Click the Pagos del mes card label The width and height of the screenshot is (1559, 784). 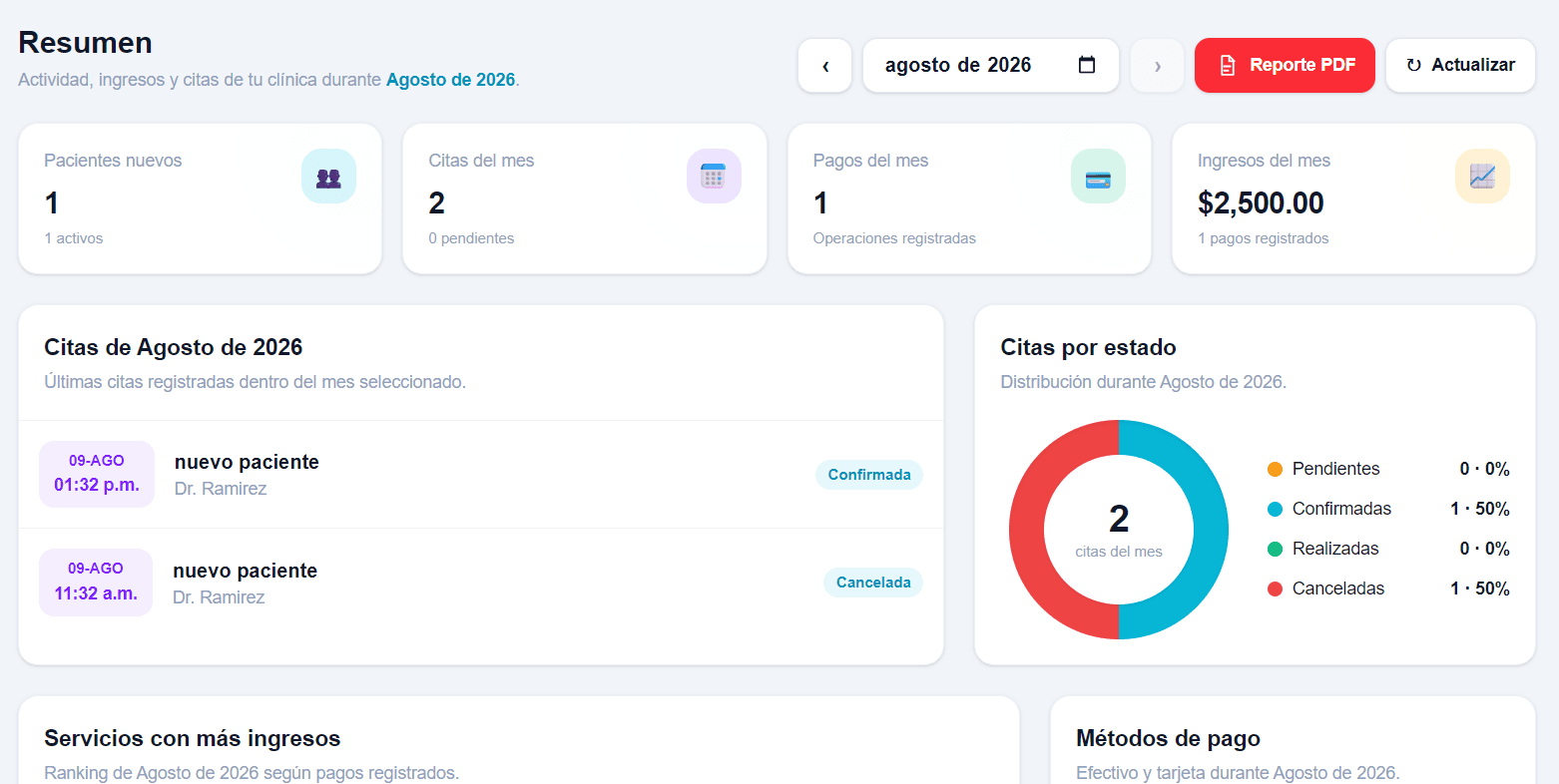(x=870, y=161)
